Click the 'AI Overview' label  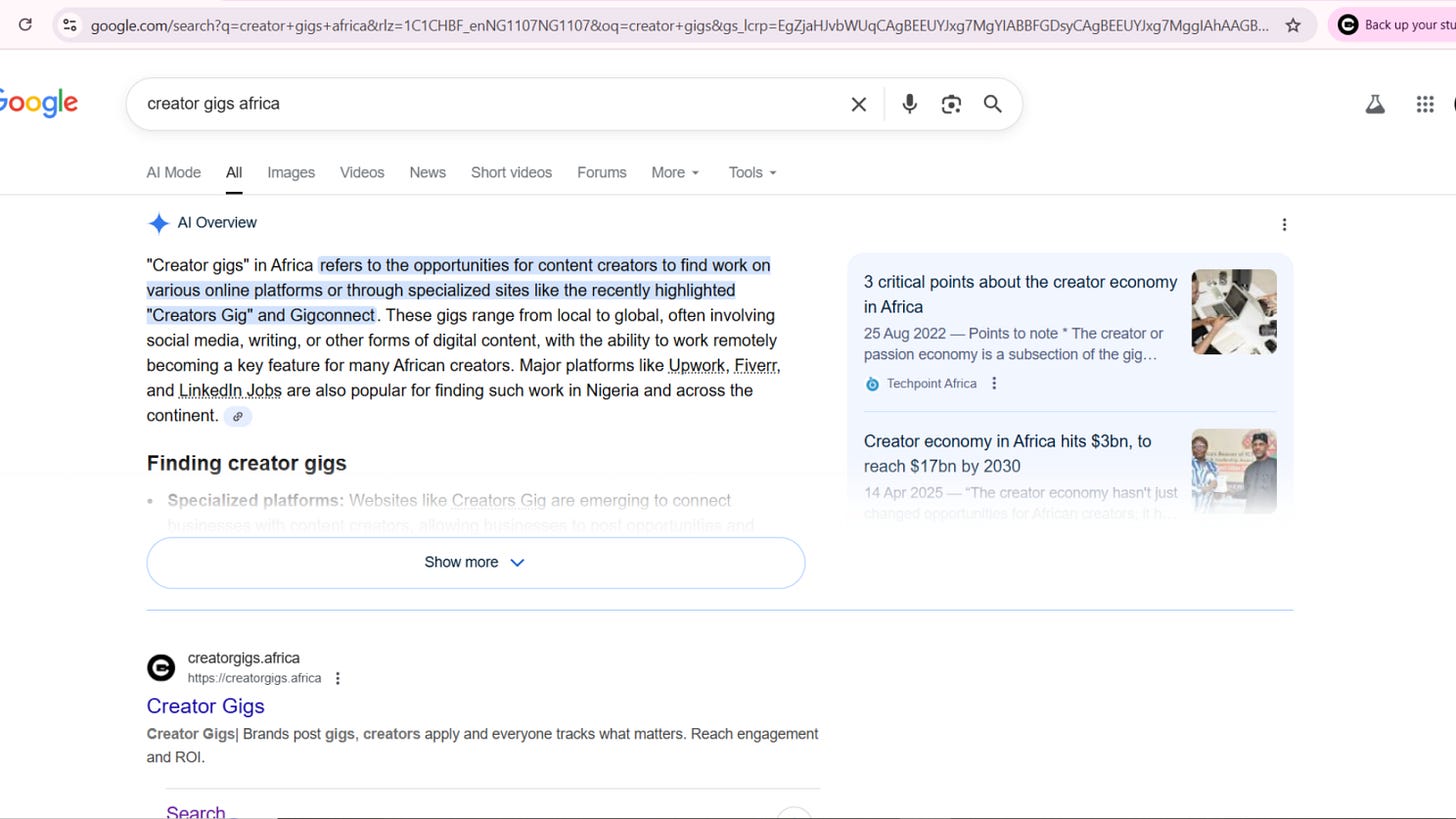(217, 223)
